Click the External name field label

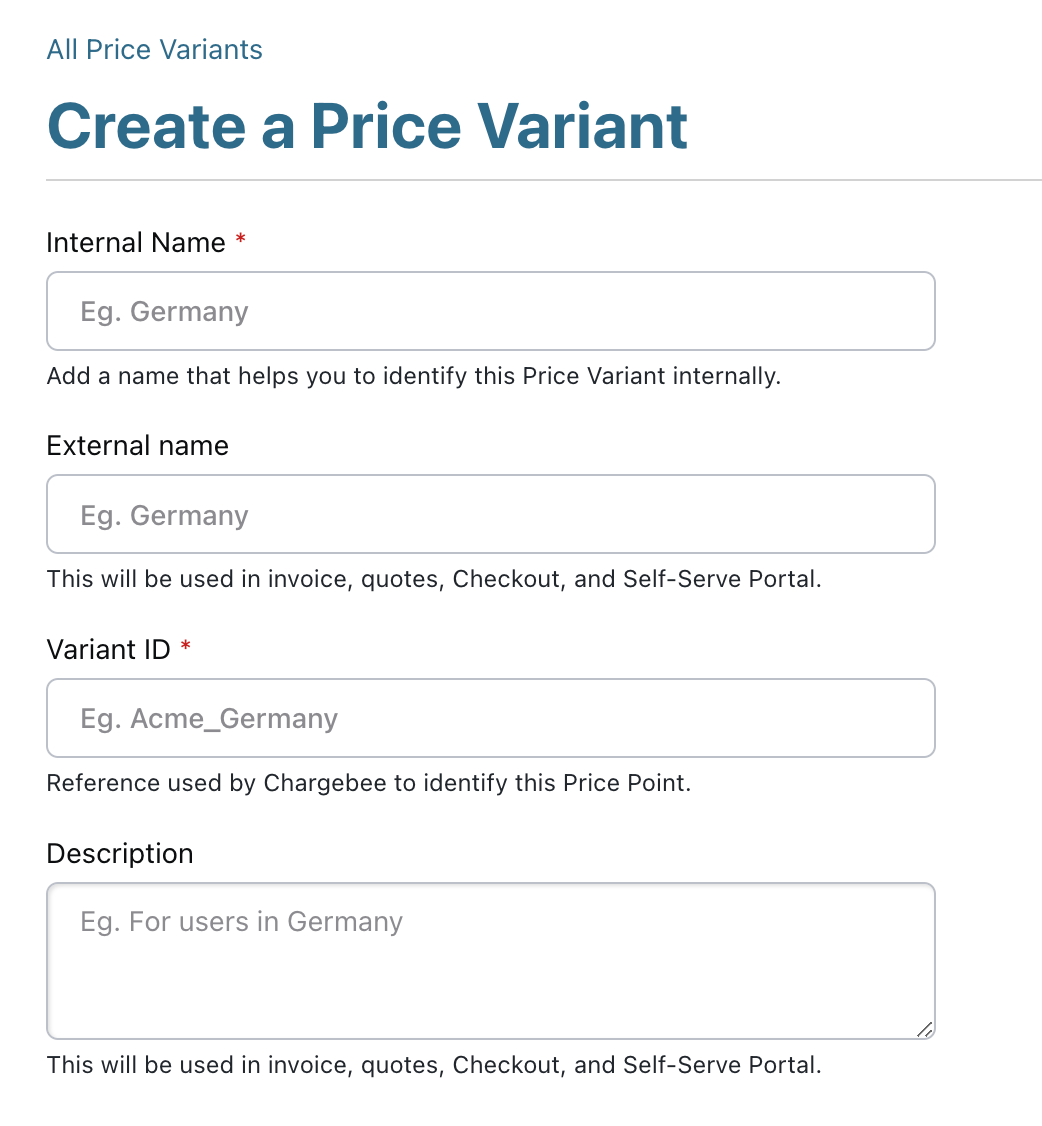click(x=137, y=446)
